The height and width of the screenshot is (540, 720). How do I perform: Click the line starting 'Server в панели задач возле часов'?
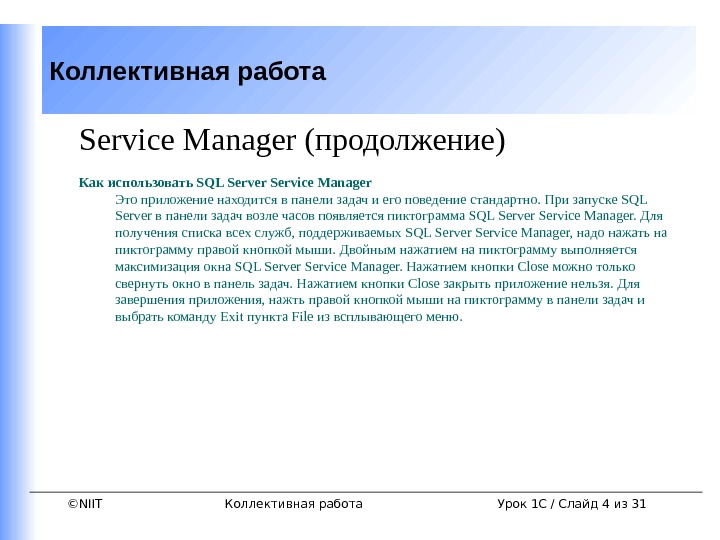[x=388, y=216]
